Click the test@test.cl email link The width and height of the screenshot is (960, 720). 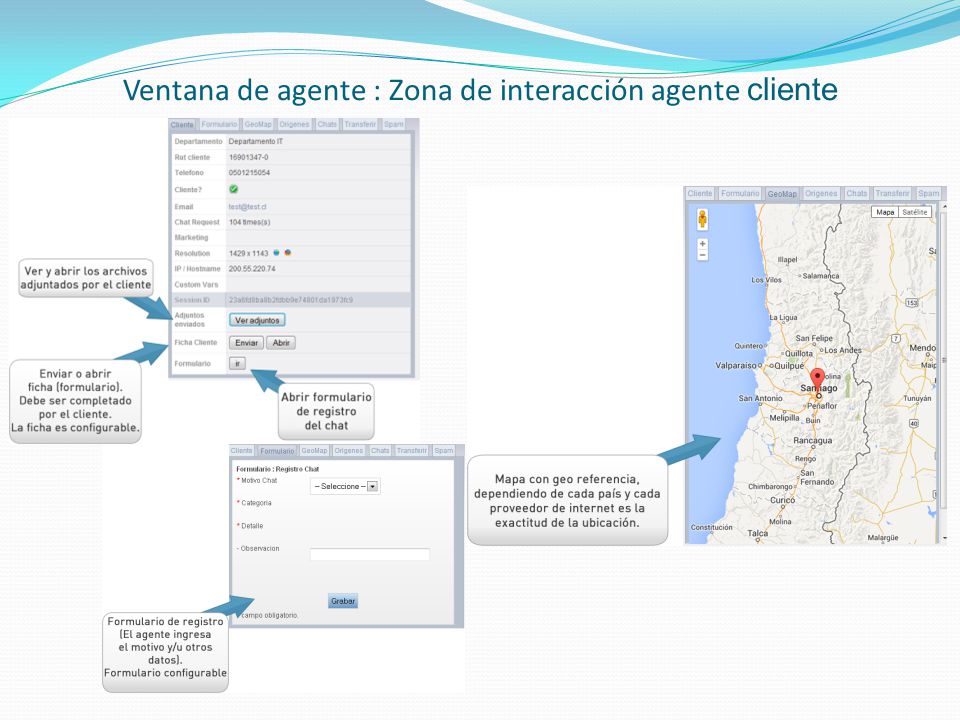click(247, 207)
